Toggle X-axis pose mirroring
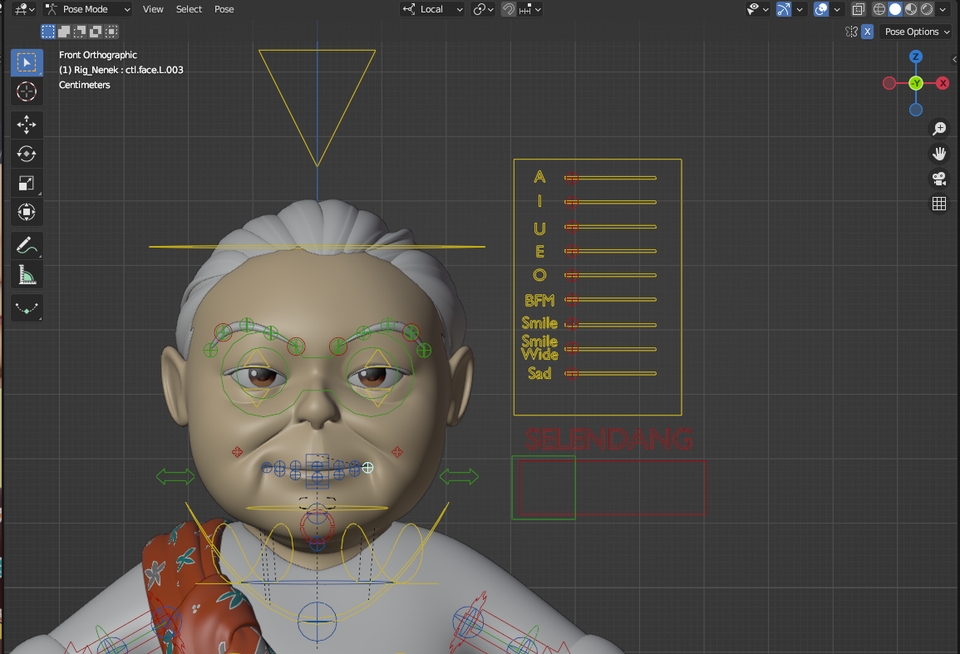 [866, 31]
